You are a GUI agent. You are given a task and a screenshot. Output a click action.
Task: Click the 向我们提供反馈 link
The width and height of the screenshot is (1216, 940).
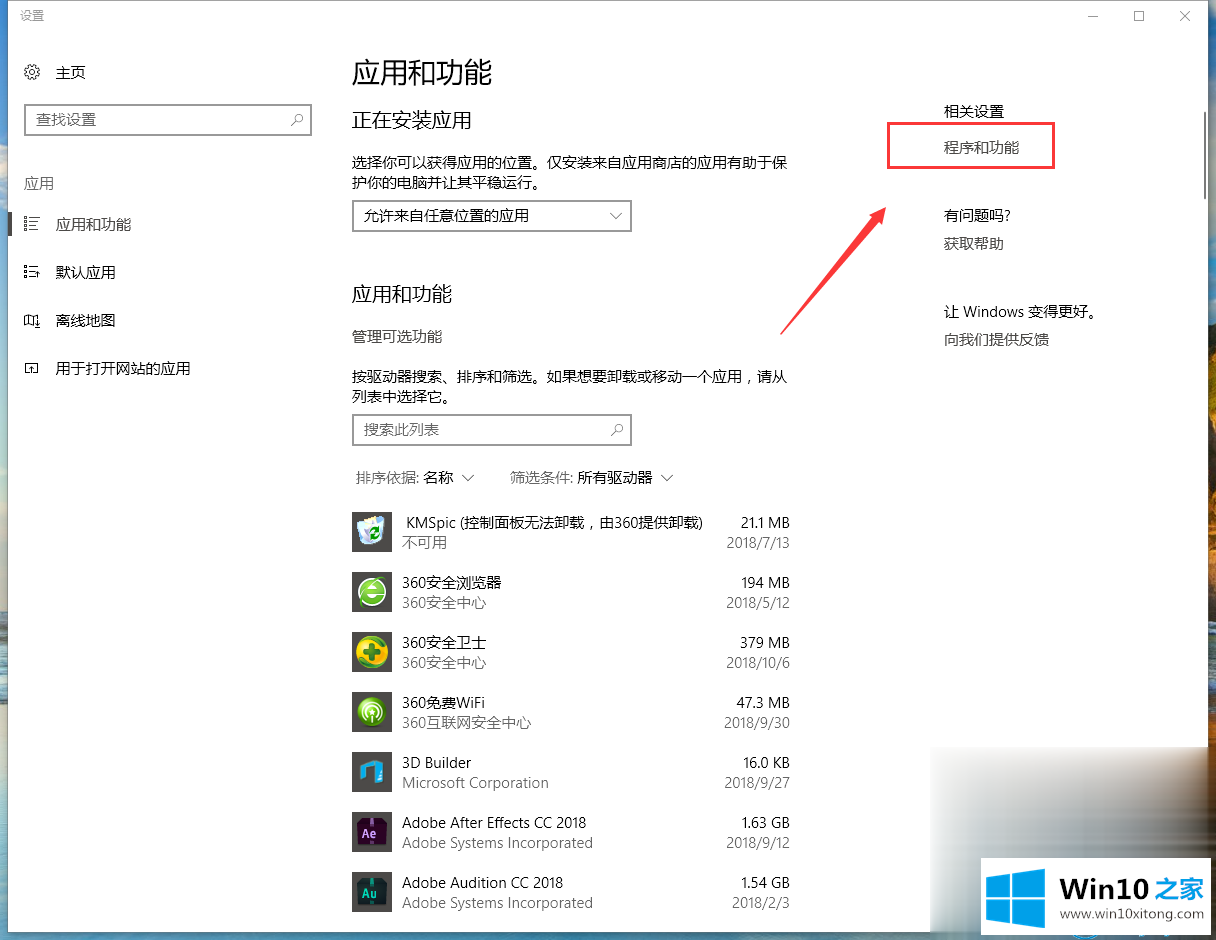coord(996,339)
